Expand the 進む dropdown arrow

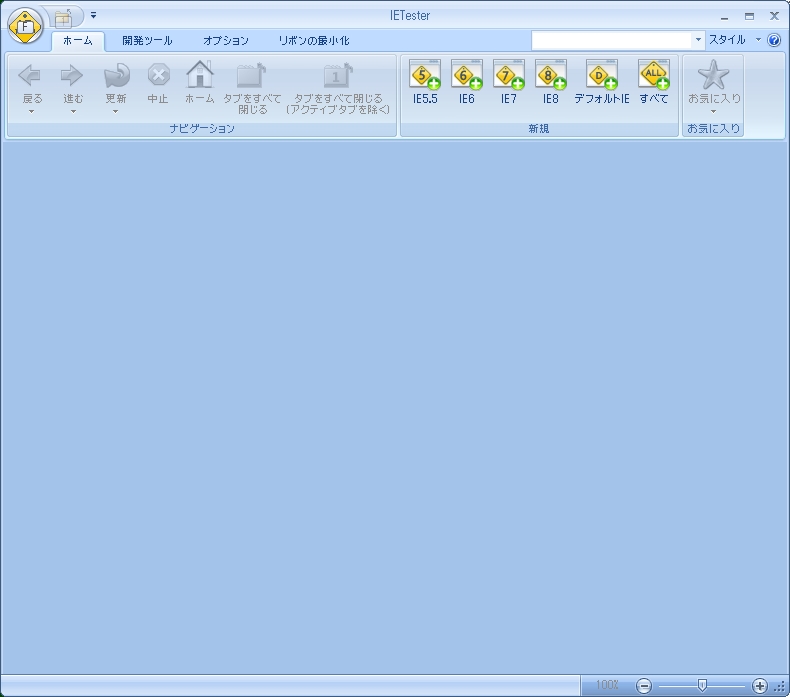click(73, 111)
